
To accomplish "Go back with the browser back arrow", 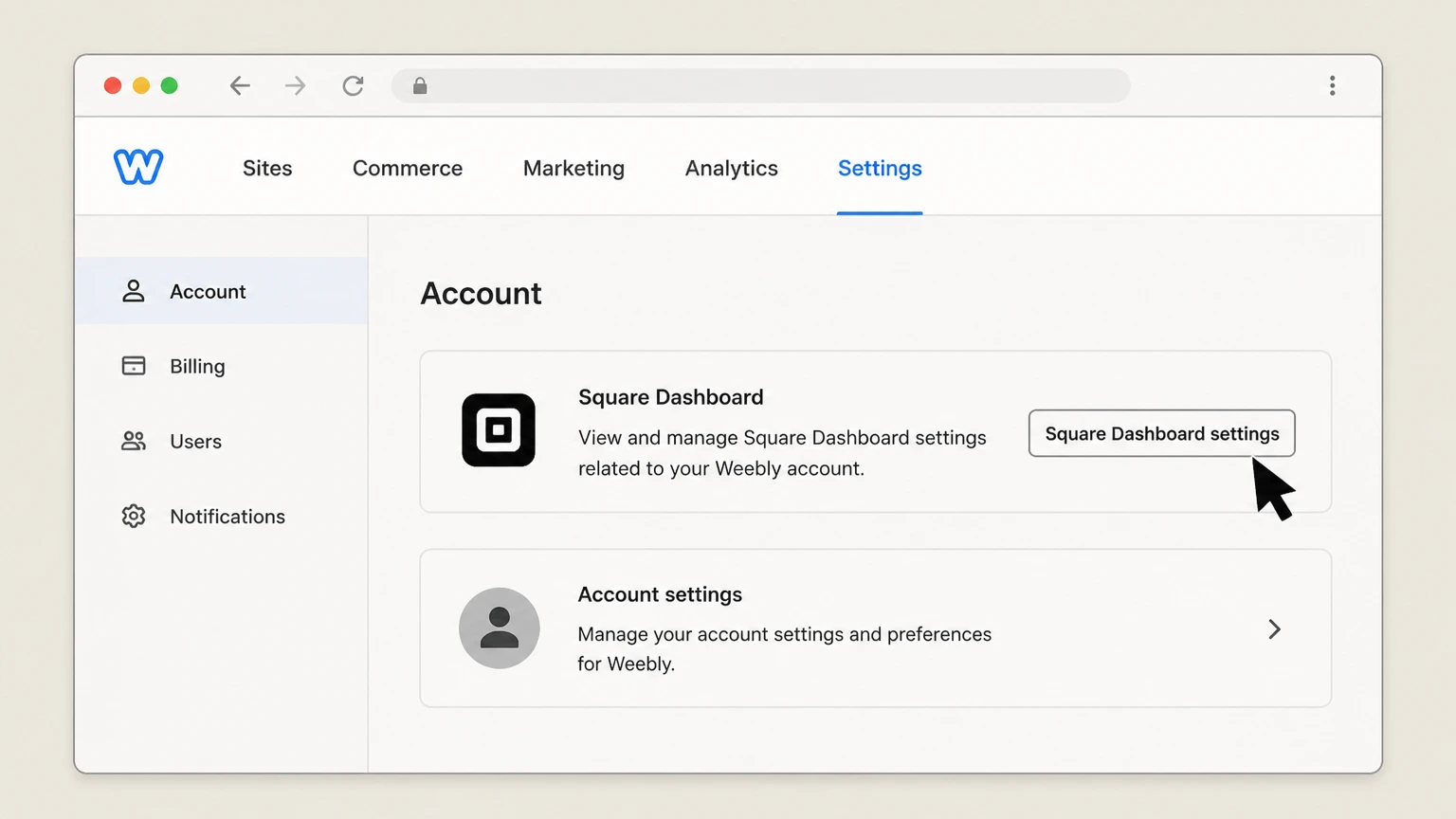I will 240,86.
